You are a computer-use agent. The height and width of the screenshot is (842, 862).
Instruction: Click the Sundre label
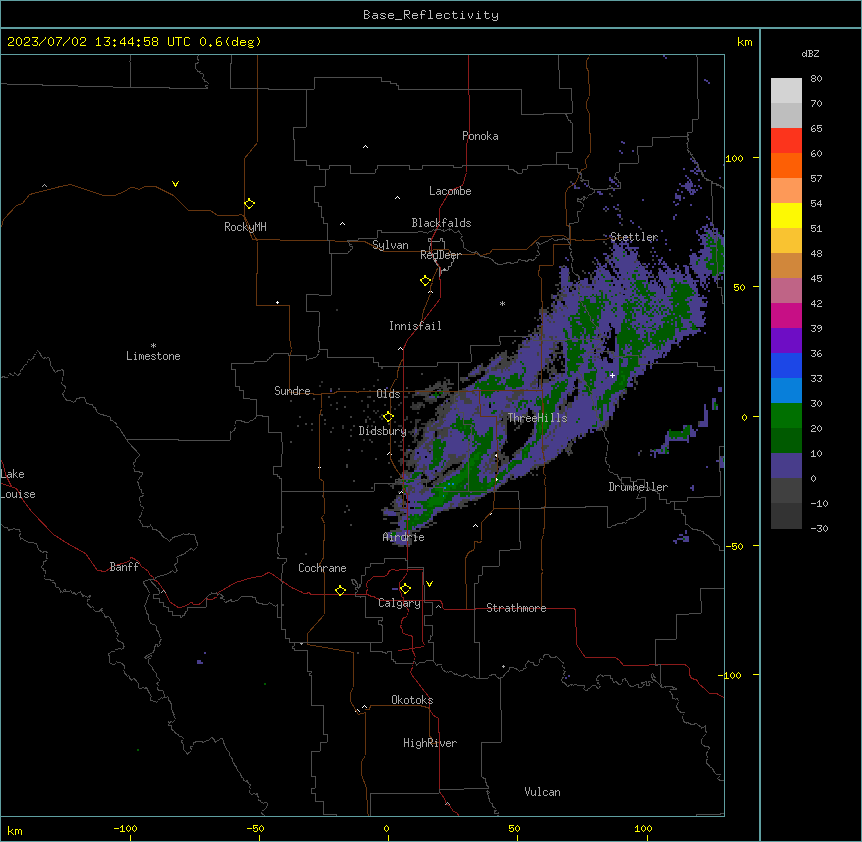pyautogui.click(x=292, y=391)
